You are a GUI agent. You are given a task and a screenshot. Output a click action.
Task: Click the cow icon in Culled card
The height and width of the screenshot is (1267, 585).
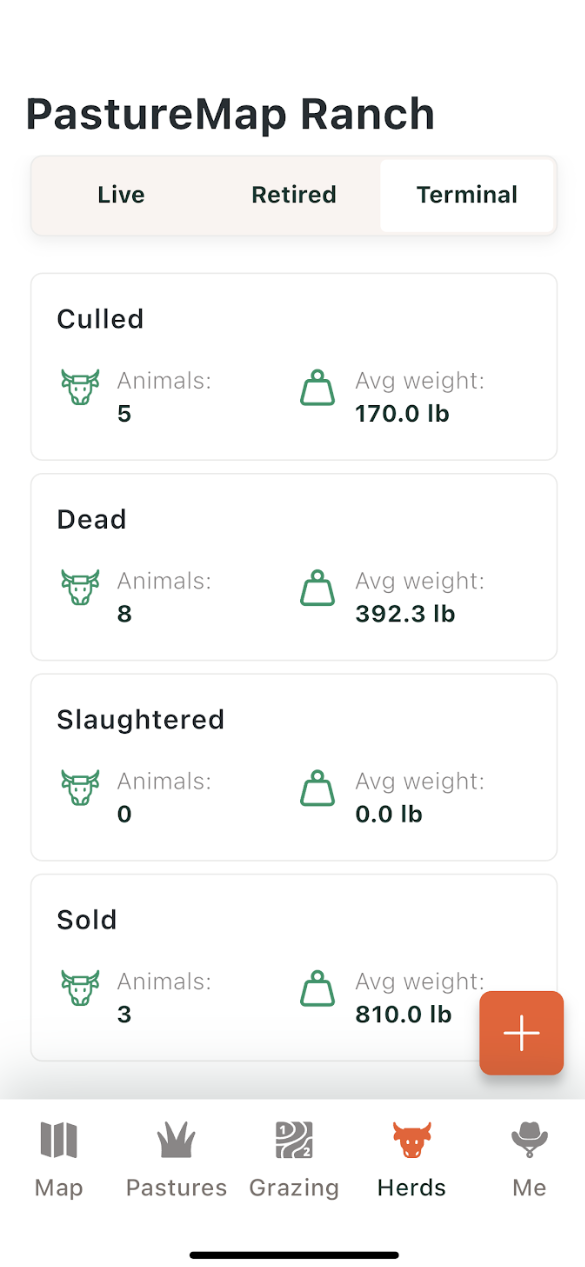coord(80,387)
